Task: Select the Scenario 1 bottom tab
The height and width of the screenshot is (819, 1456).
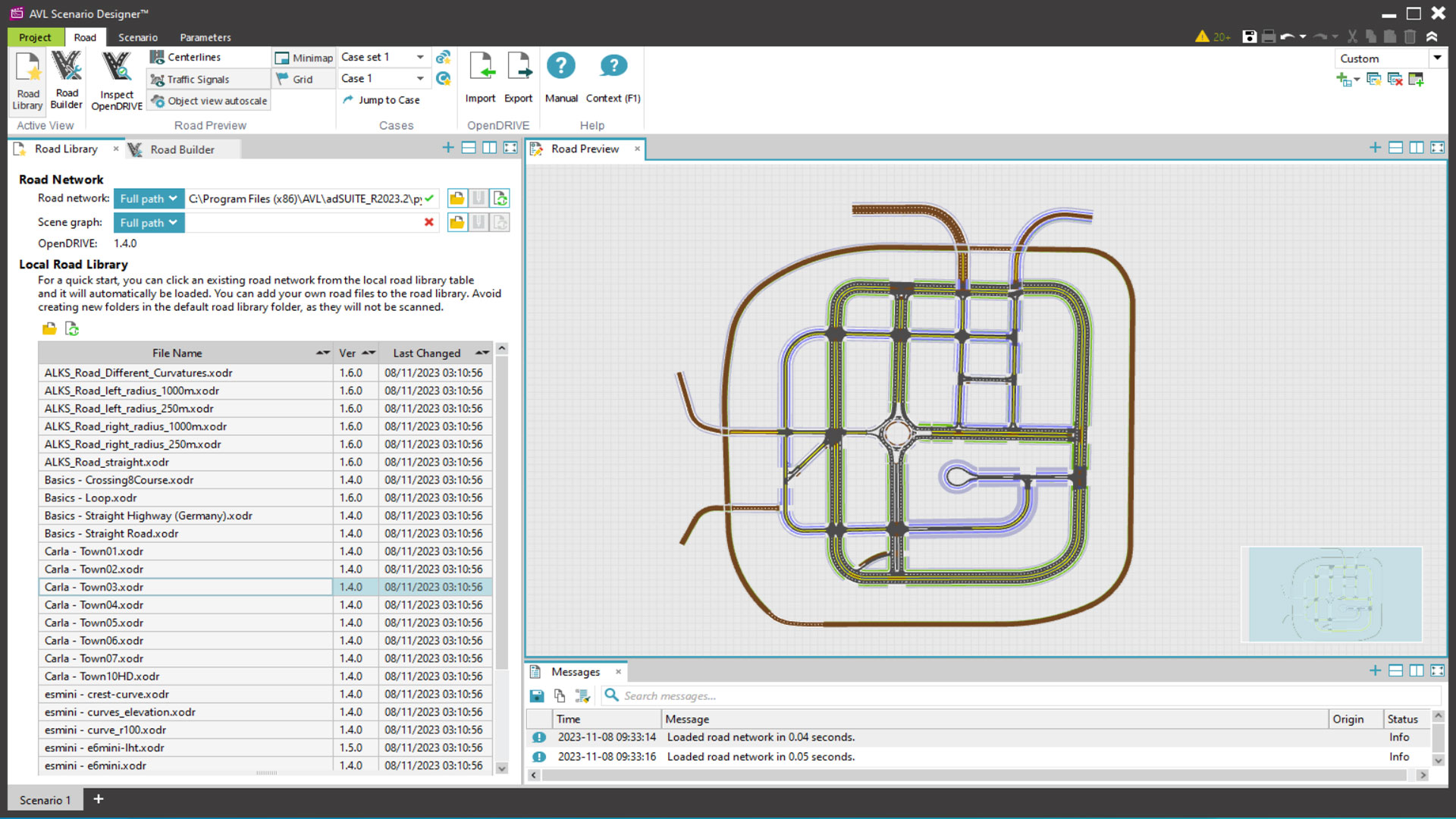Action: pos(45,800)
